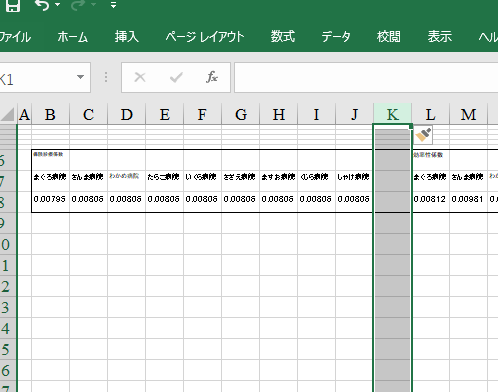498x392 pixels.
Task: Switch to the データ tab
Action: (x=336, y=37)
